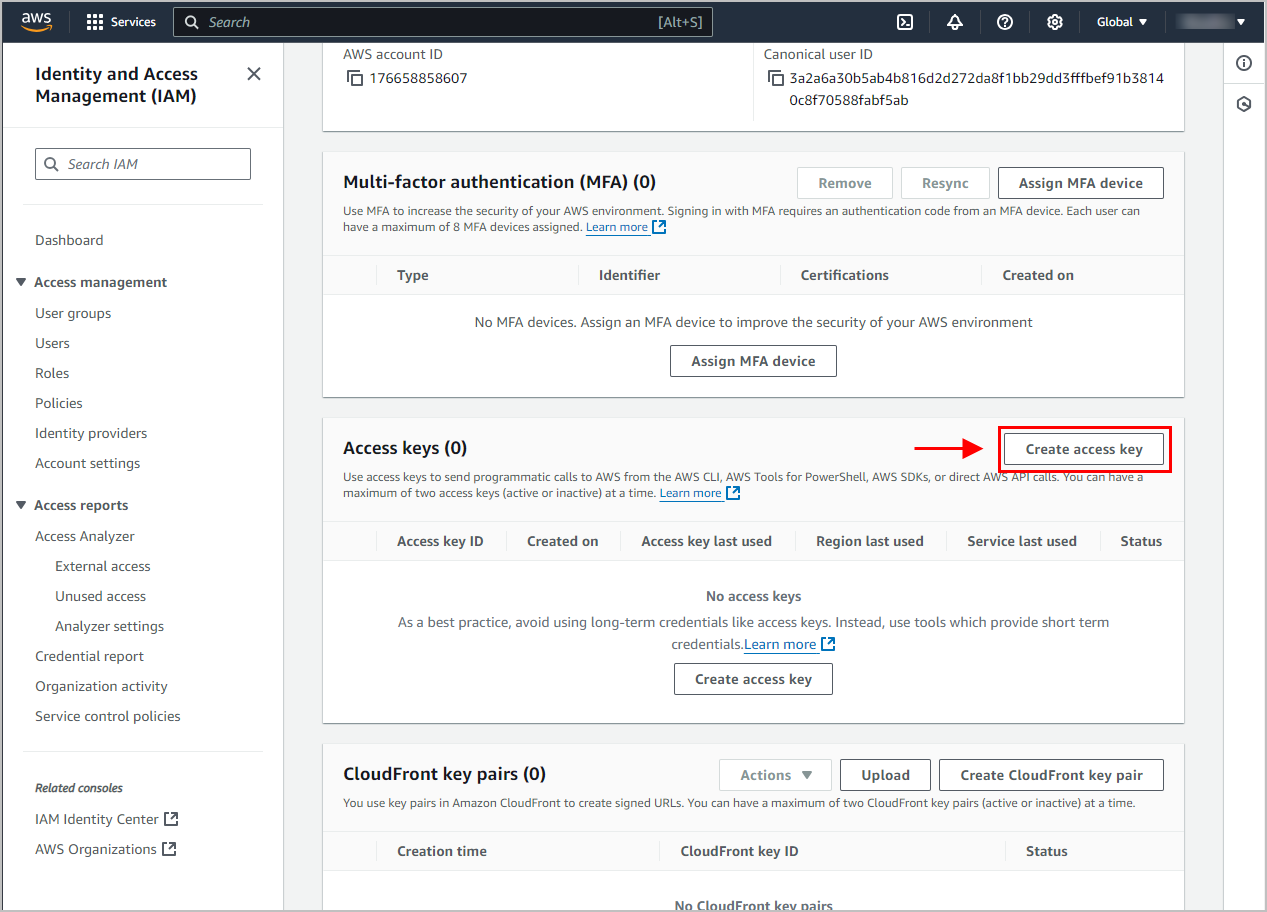This screenshot has height=912, width=1267.
Task: Click external link icon next to IAM Identity Center
Action: [x=171, y=819]
